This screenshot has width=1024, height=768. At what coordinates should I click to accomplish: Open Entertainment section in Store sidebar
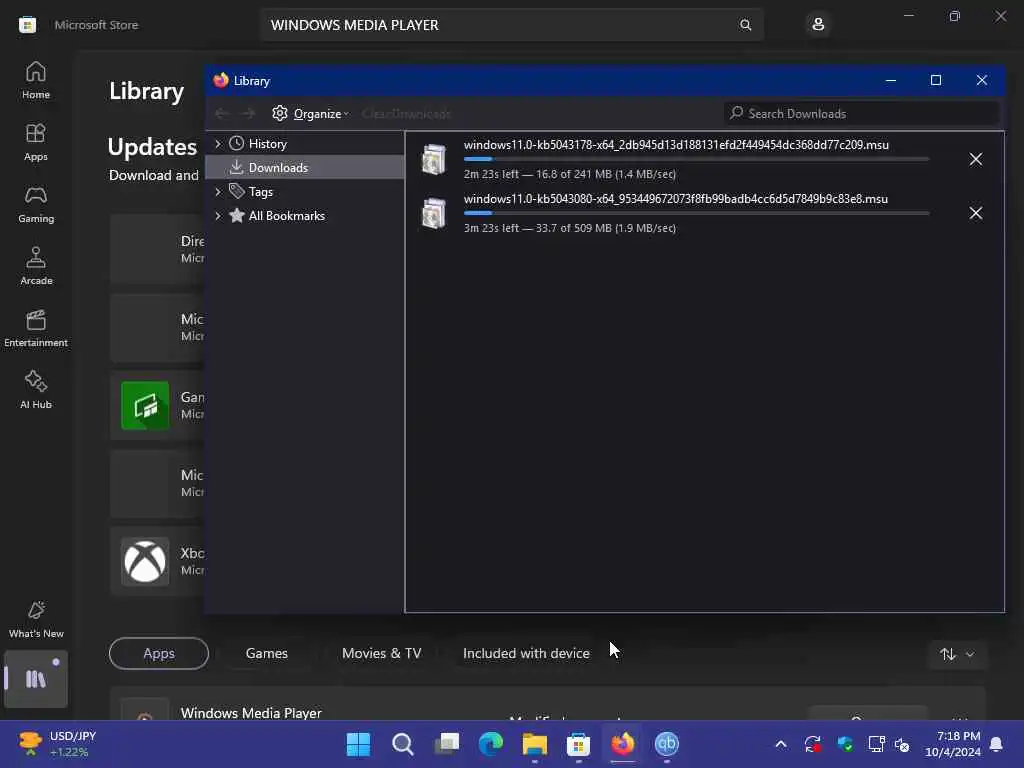[x=36, y=328]
